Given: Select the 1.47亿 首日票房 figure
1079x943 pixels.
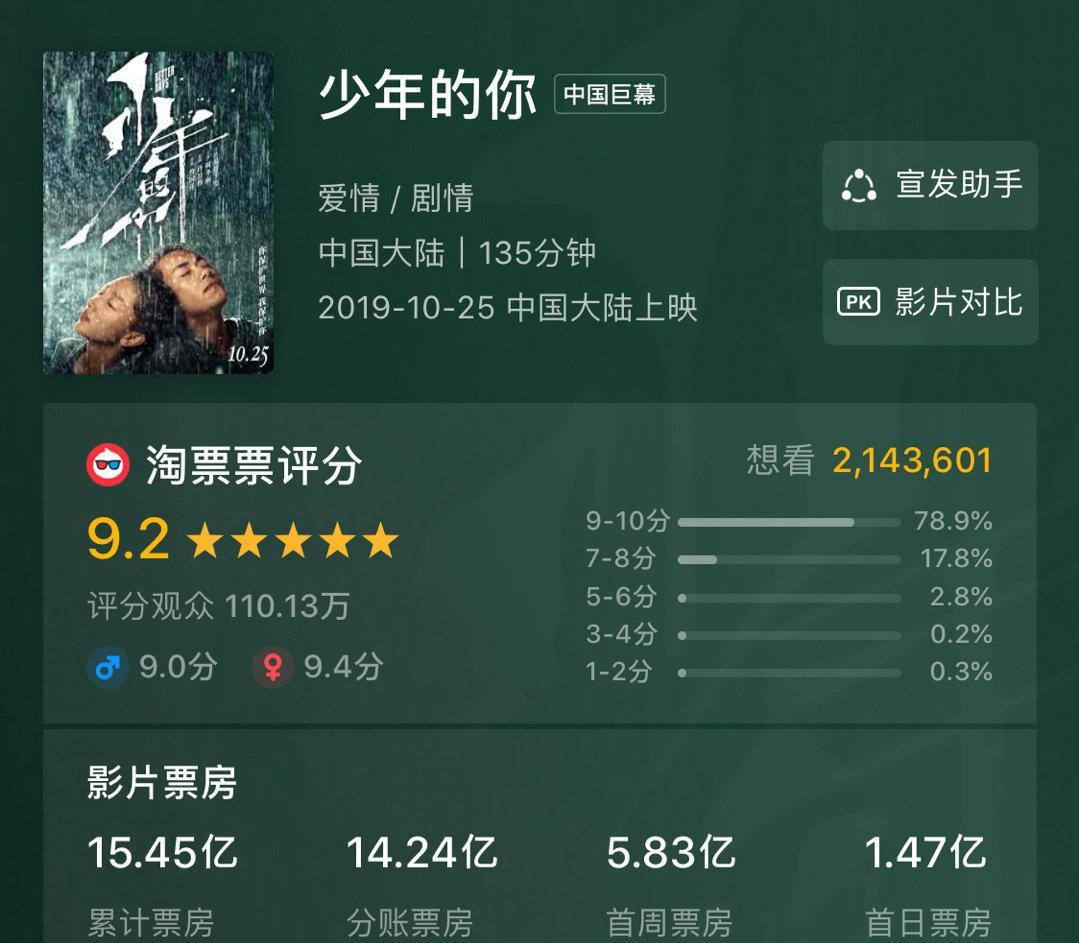Looking at the screenshot, I should [x=926, y=853].
